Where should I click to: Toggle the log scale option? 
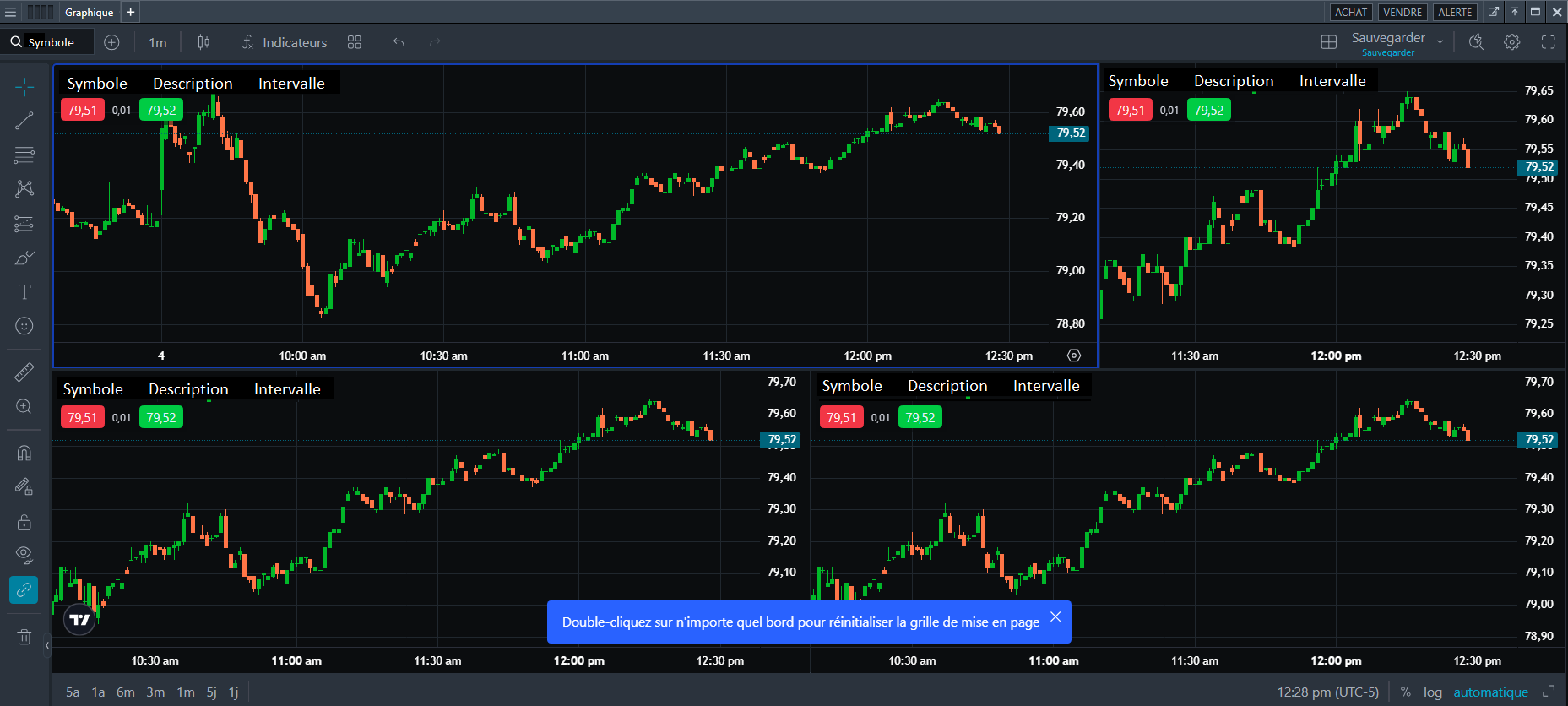[x=1432, y=692]
